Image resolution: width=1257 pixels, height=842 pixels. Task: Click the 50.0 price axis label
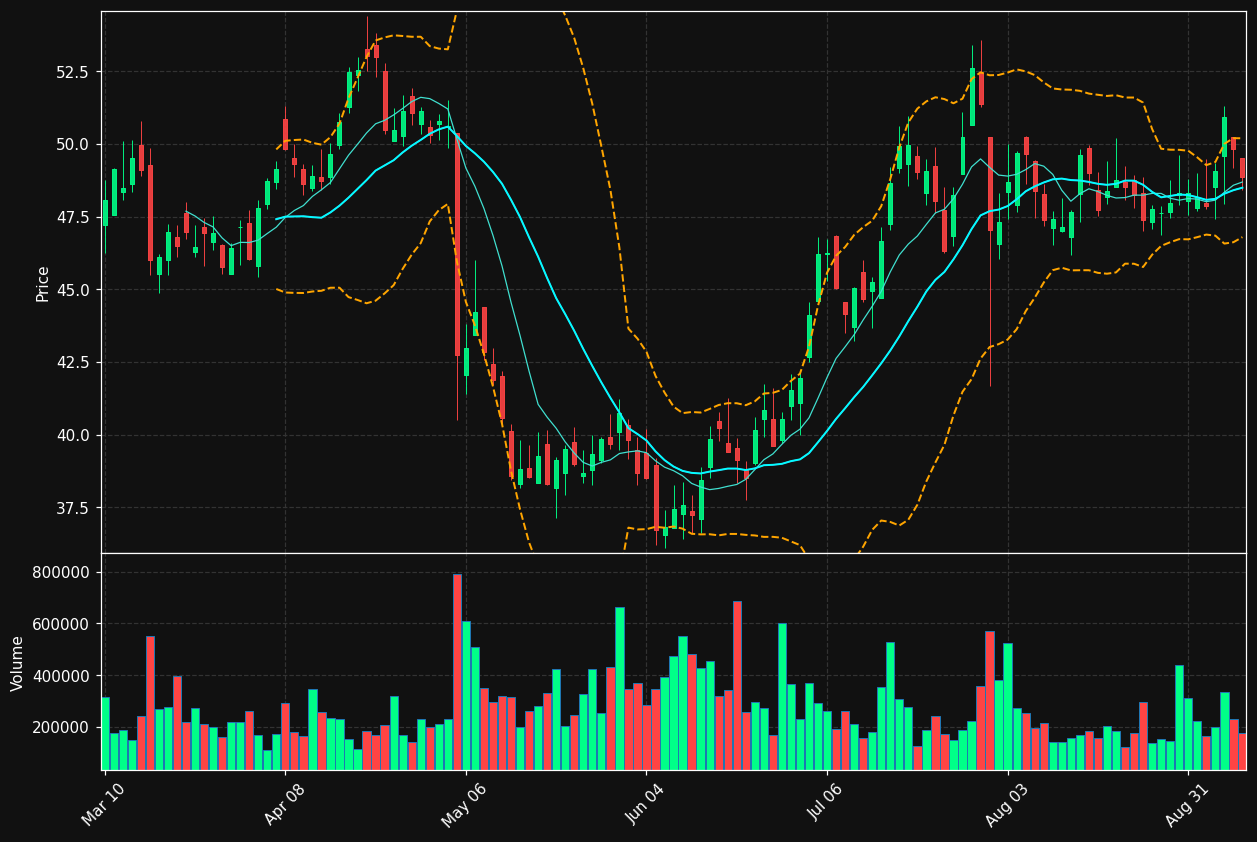point(73,145)
